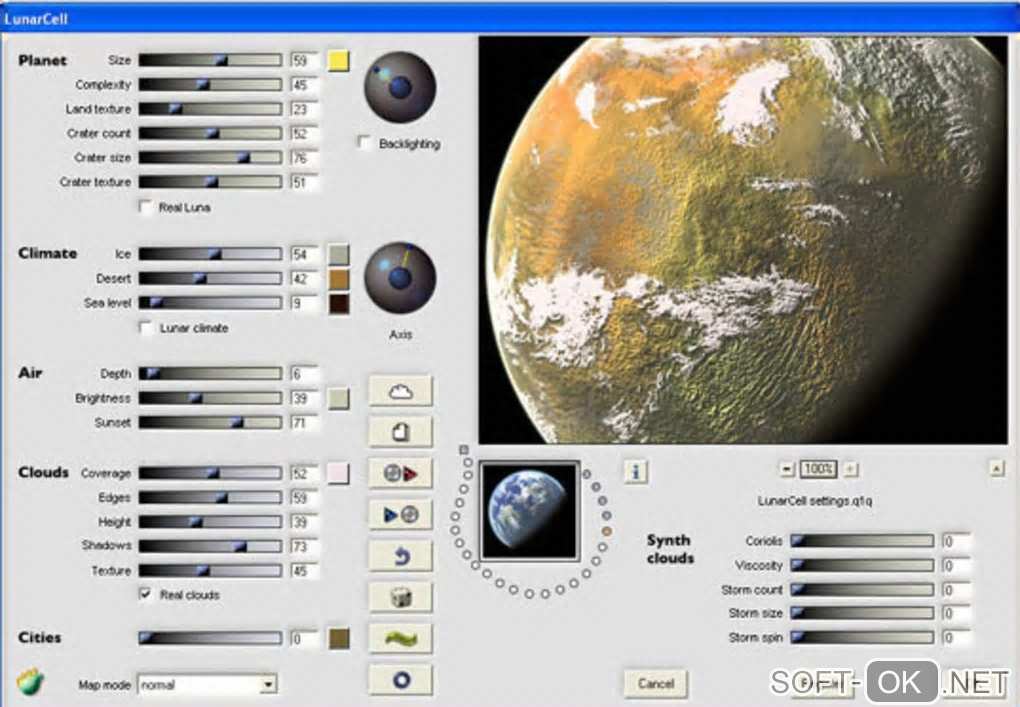
Task: Click the yellow Planet color swatch
Action: point(338,60)
